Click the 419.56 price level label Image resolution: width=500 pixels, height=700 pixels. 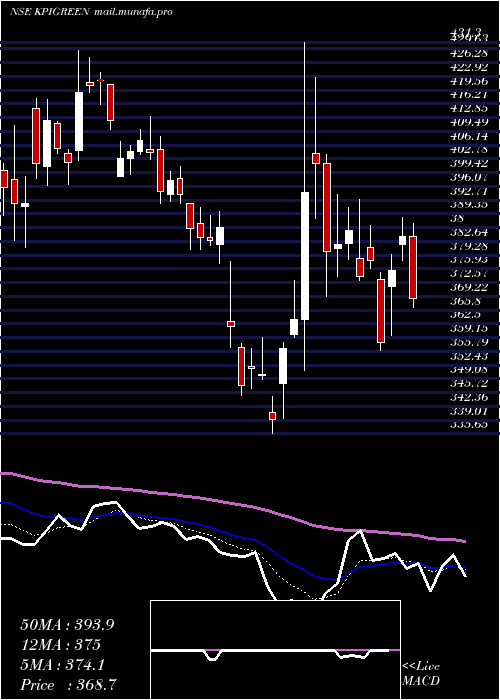tap(469, 82)
